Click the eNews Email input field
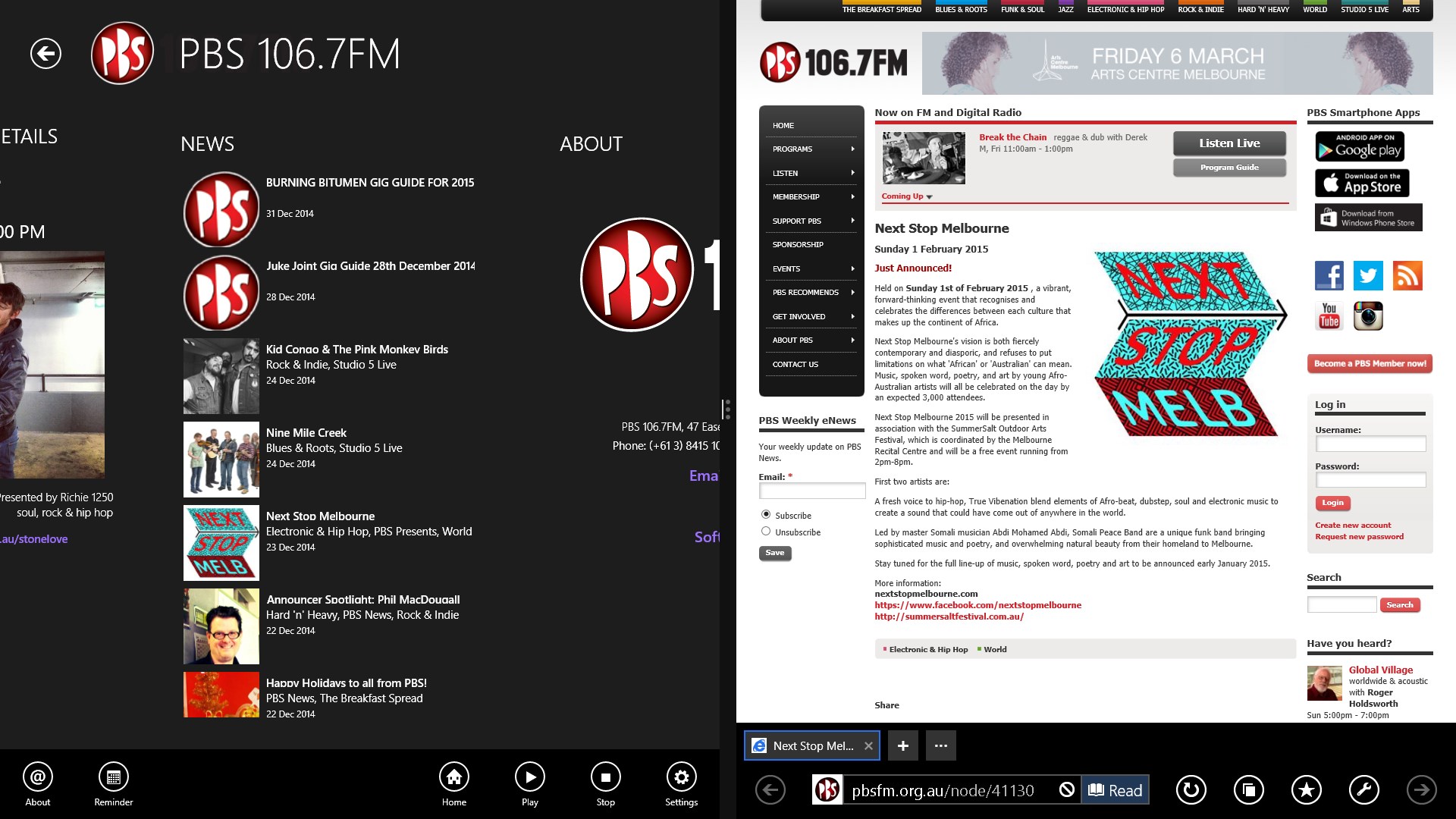 coord(812,491)
